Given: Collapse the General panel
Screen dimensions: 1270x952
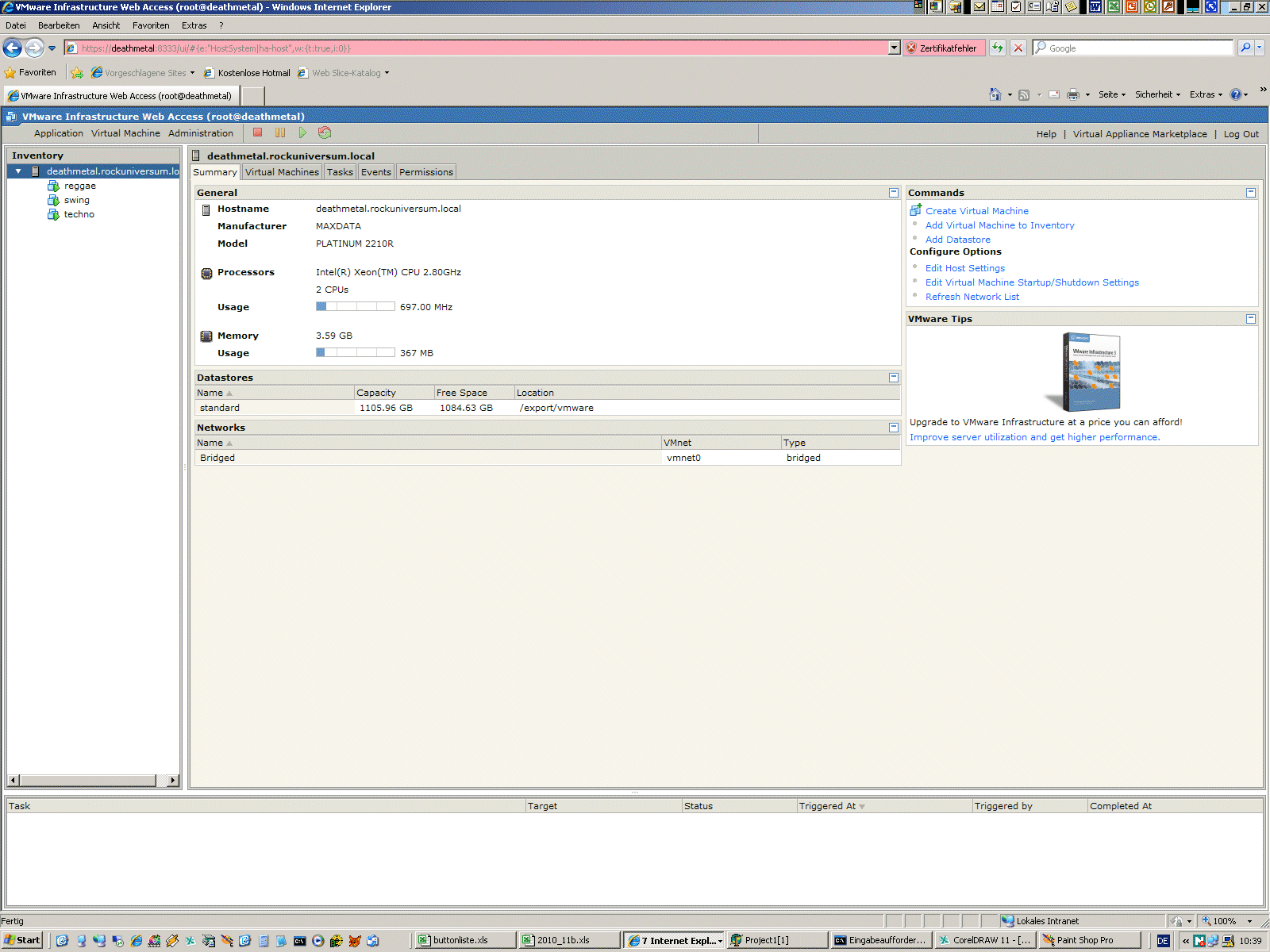Looking at the screenshot, I should 894,193.
